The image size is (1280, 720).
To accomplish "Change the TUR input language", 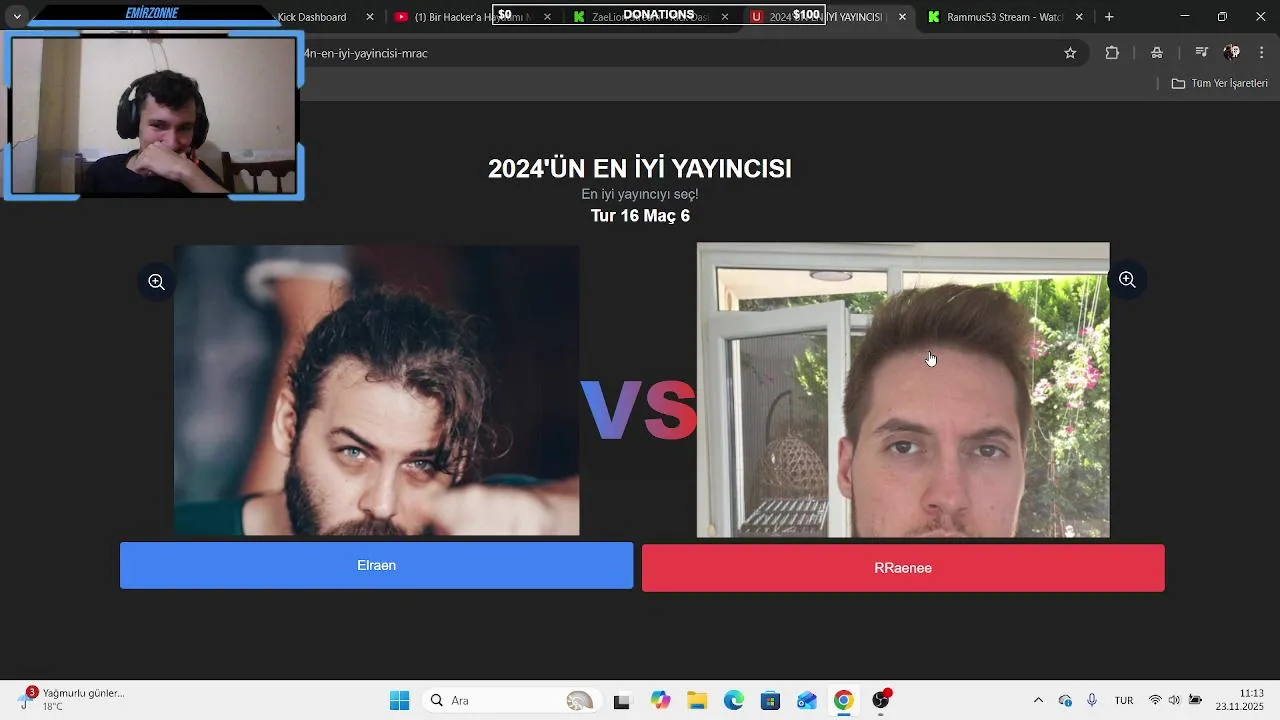I will 1124,701.
